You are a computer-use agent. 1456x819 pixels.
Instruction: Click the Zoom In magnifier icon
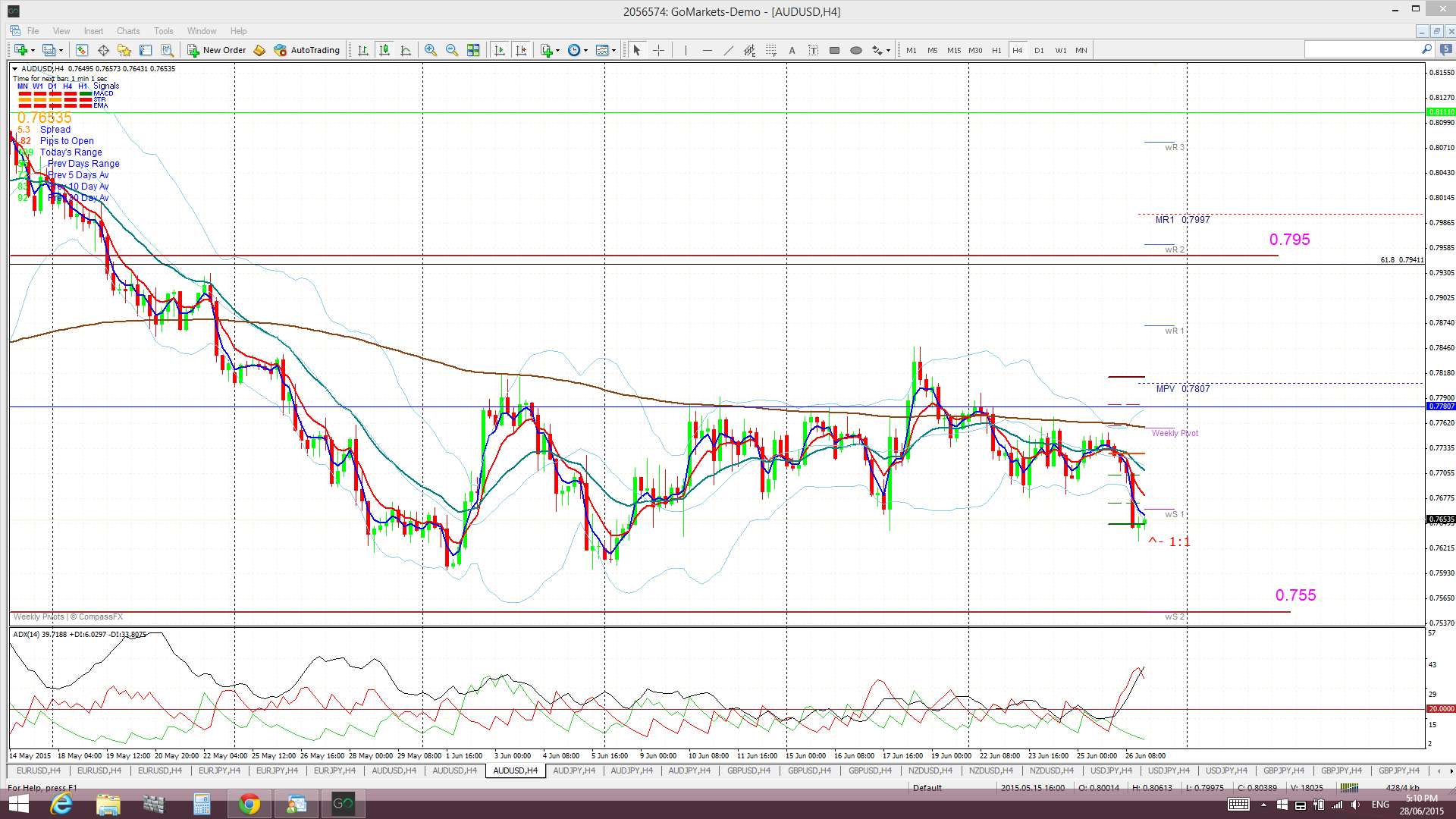coord(430,50)
